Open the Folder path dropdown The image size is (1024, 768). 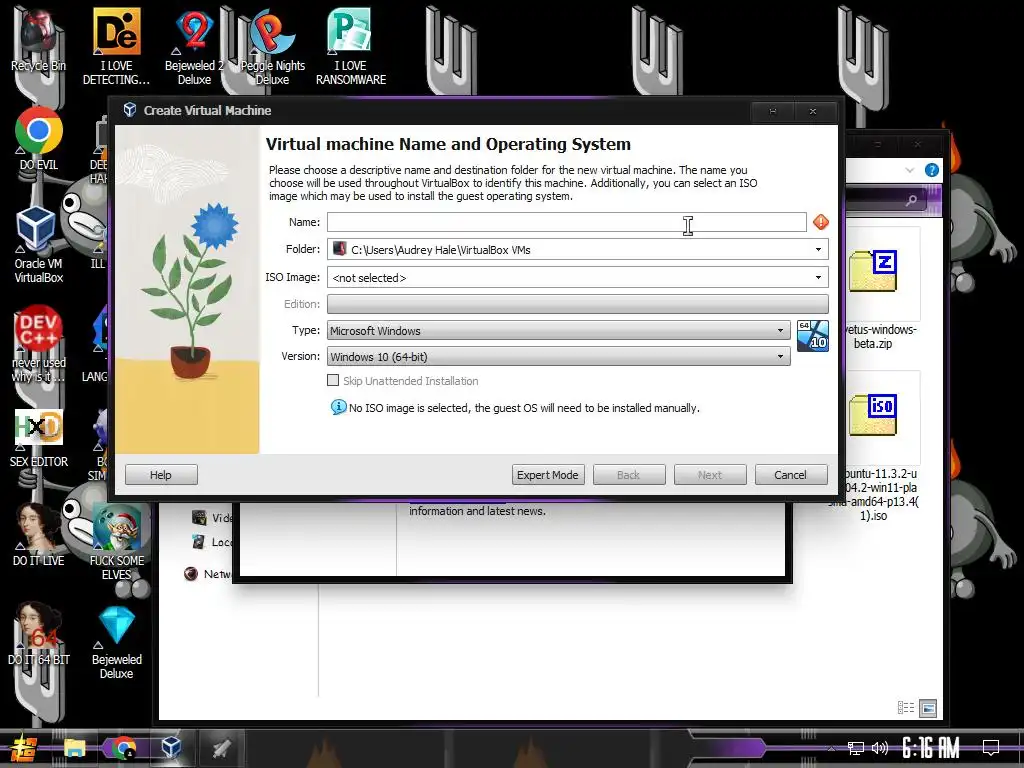(818, 249)
